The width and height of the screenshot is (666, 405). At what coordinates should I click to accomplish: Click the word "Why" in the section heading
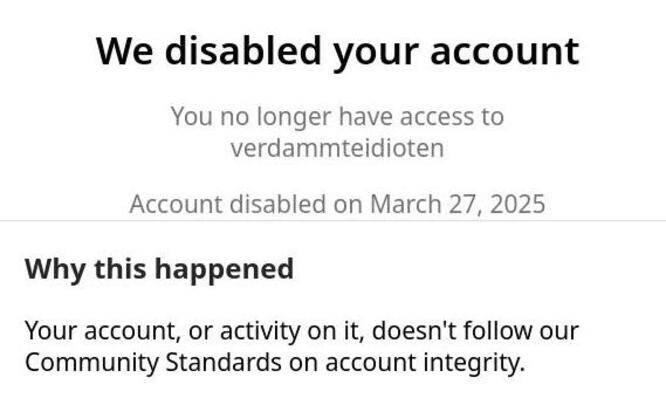[x=49, y=269]
